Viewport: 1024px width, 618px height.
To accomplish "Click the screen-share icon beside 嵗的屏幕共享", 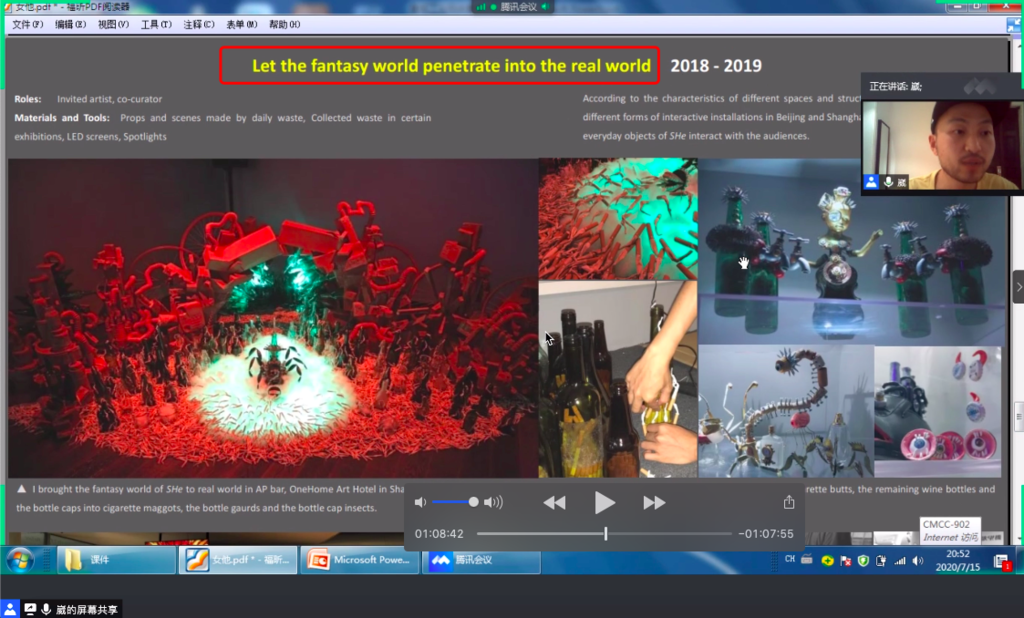I will pos(30,609).
